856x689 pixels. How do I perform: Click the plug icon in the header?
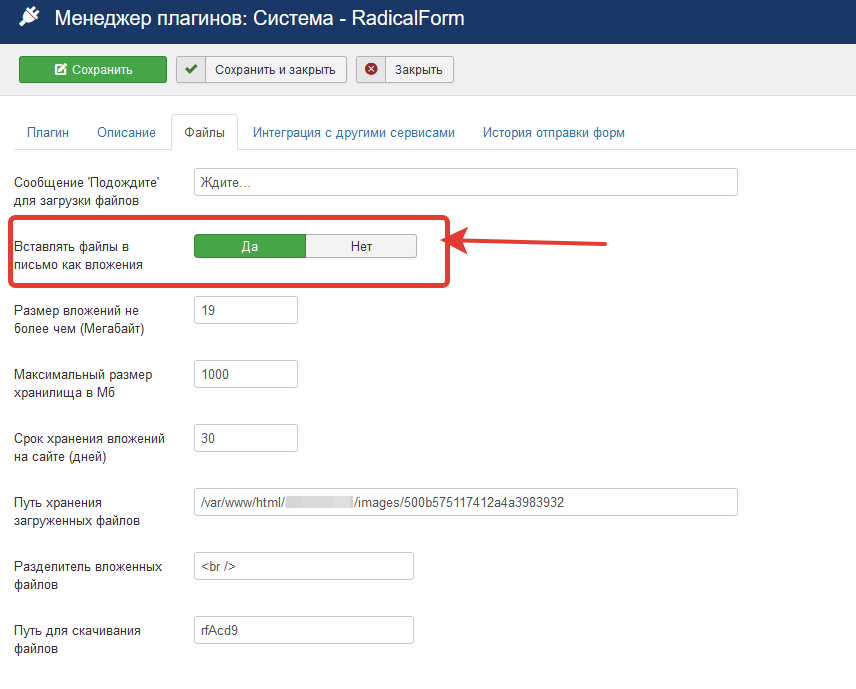pyautogui.click(x=29, y=18)
